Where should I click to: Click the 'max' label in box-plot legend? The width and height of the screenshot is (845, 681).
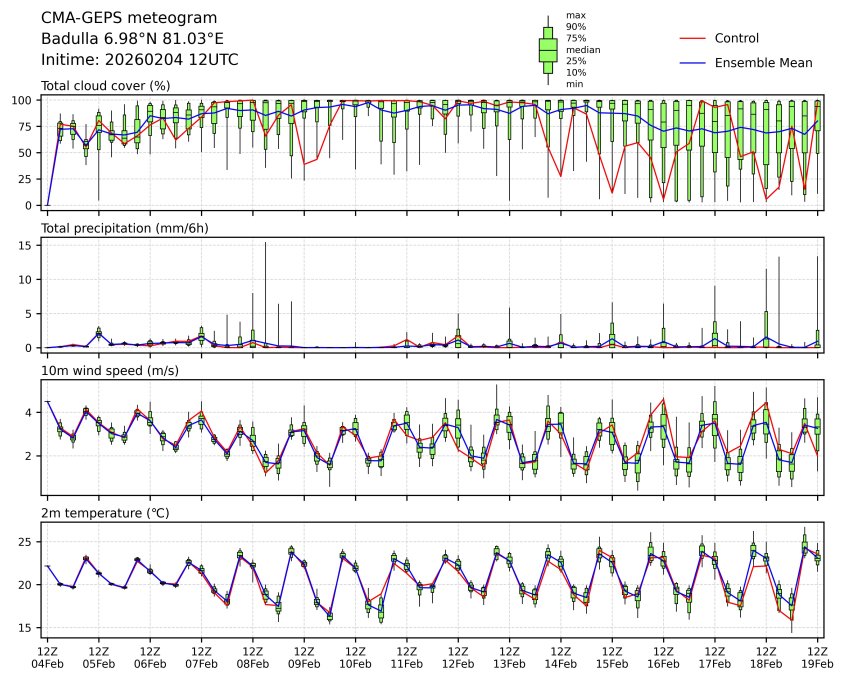[x=575, y=15]
